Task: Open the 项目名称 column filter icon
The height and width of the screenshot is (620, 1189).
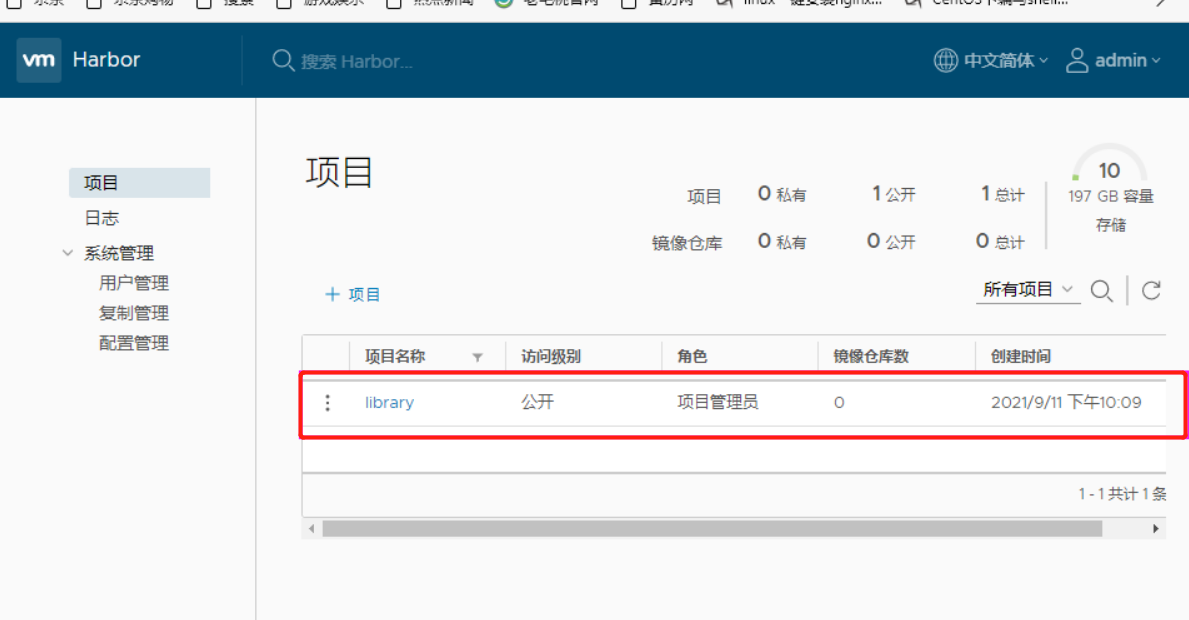Action: tap(478, 356)
